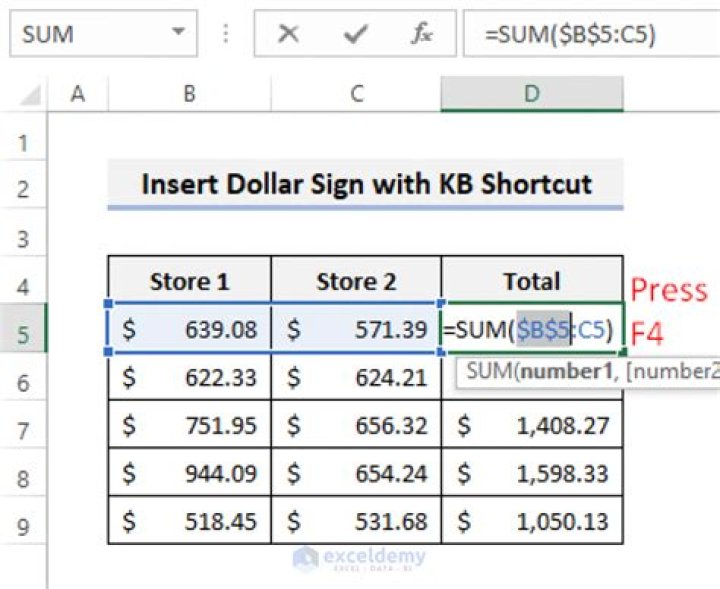Screen dimensions: 720x589
Task: Select column D header
Action: (532, 94)
